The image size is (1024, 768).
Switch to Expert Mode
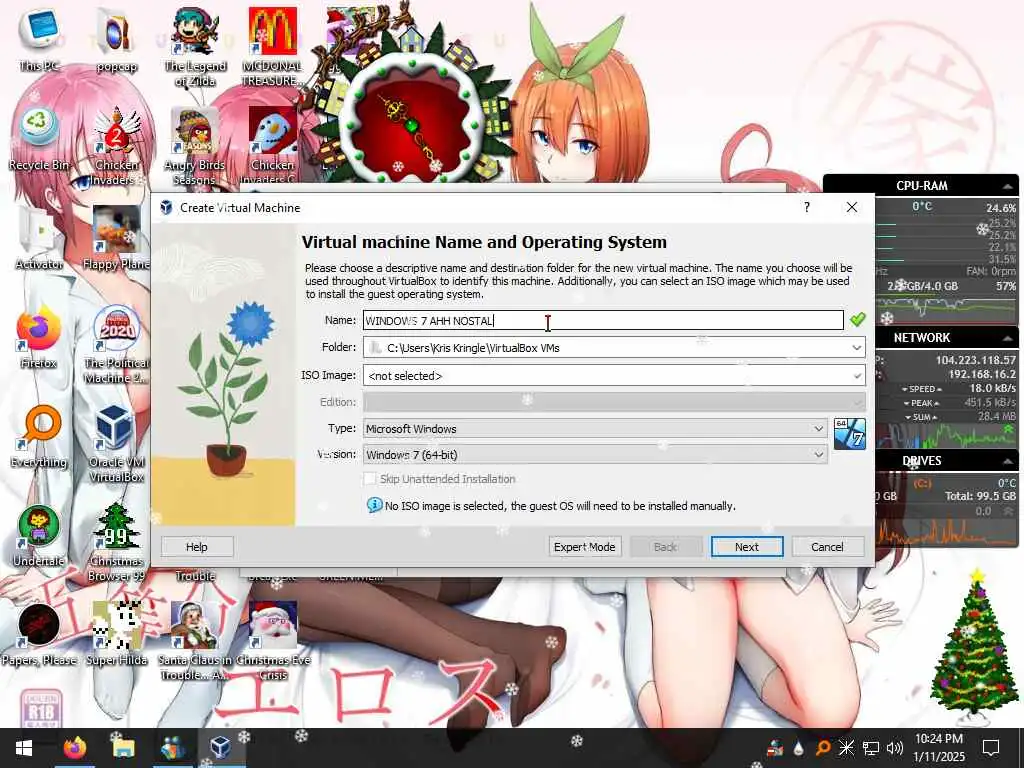coord(584,547)
